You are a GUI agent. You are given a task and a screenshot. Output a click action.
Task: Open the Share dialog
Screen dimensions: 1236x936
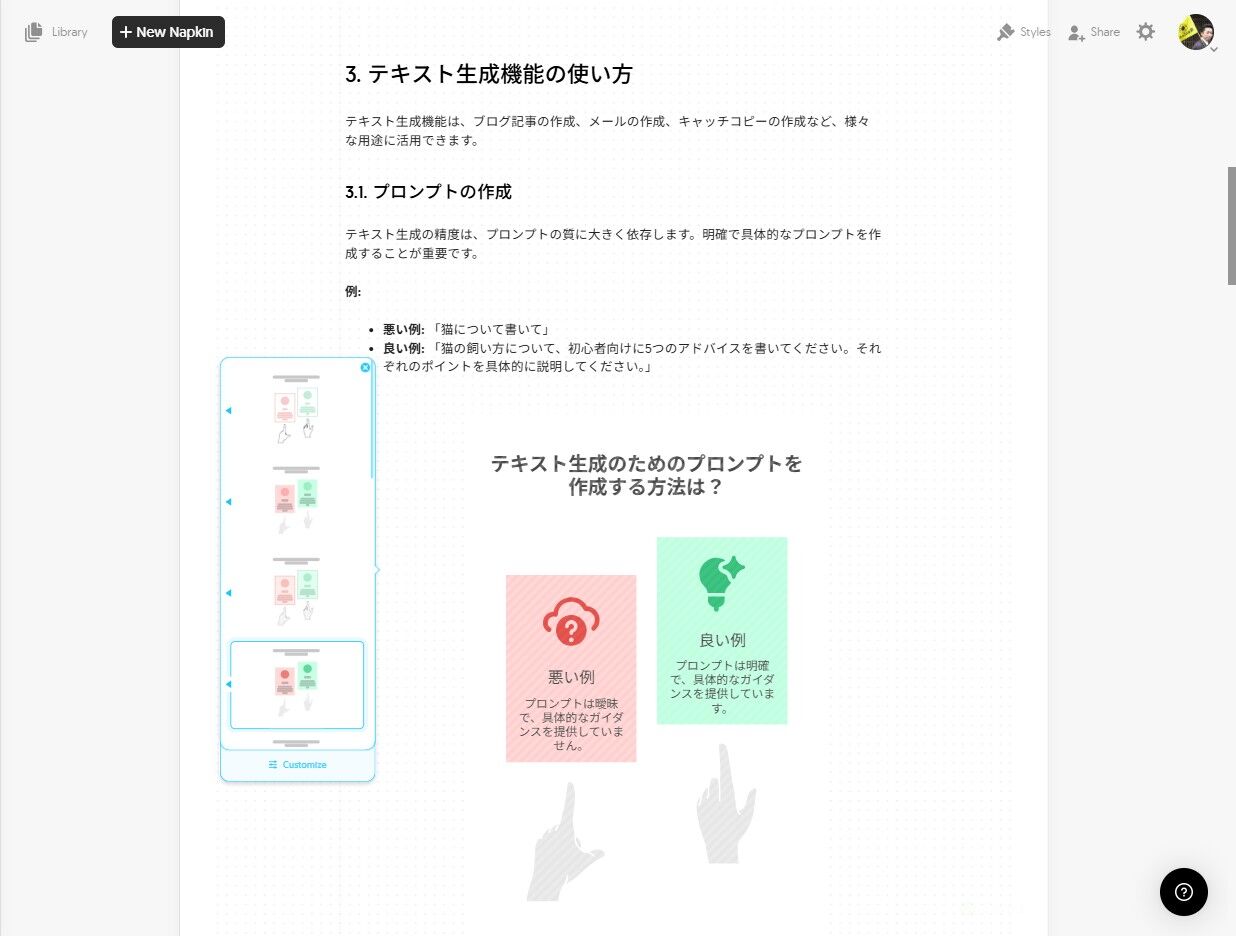[1093, 32]
